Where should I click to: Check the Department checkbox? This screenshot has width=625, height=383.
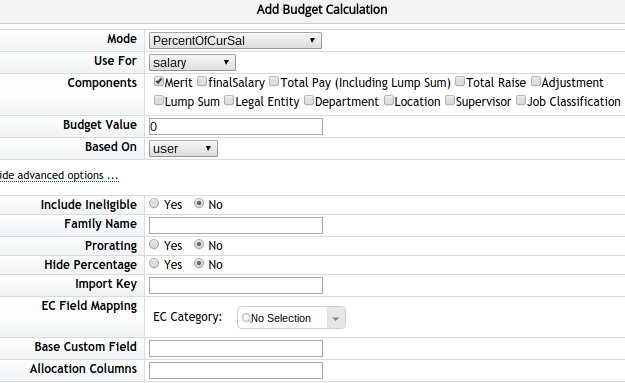coord(309,100)
